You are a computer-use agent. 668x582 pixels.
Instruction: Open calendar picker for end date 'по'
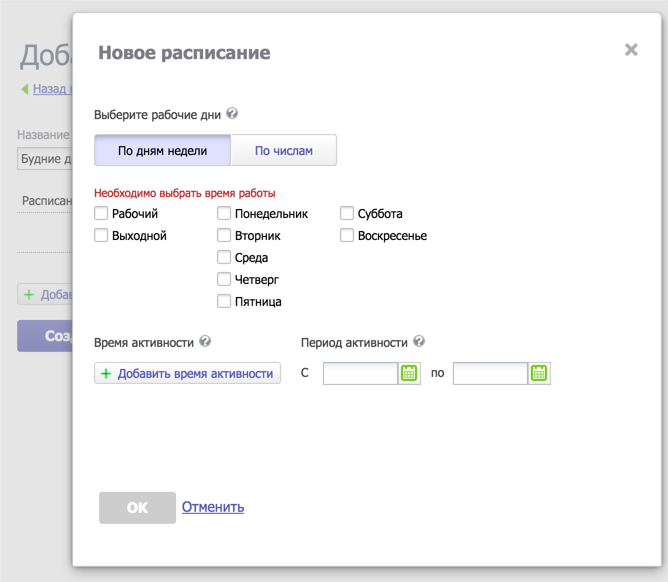pos(539,373)
